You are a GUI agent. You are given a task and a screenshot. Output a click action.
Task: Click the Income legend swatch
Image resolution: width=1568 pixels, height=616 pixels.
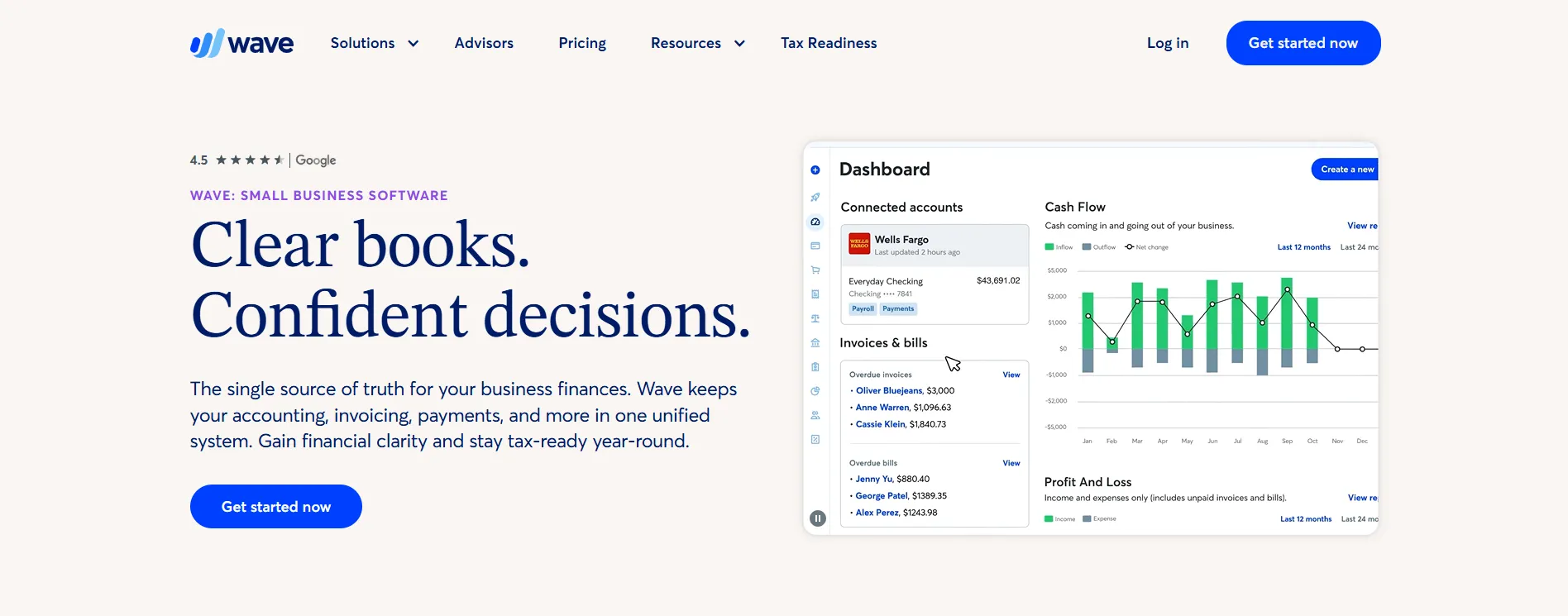(x=1049, y=519)
